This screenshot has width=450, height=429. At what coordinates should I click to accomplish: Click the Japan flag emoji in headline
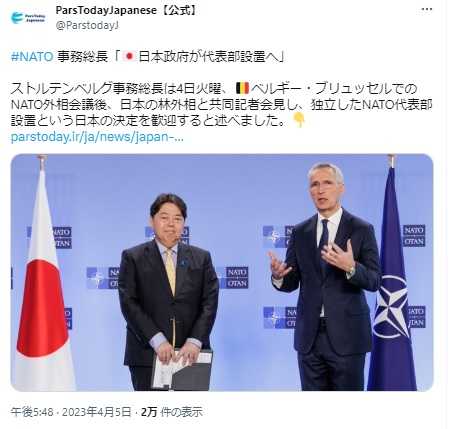pos(128,56)
